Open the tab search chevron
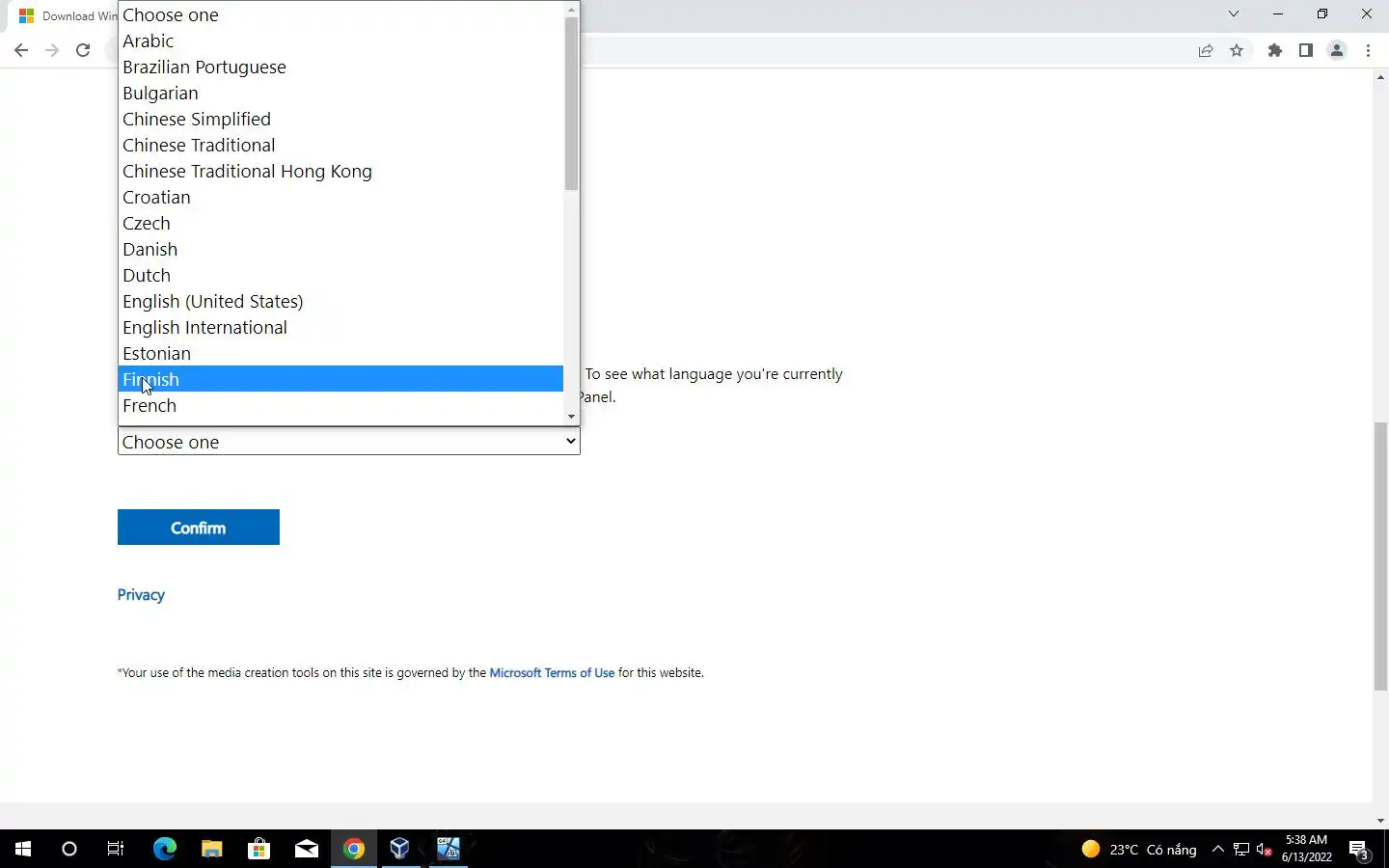The width and height of the screenshot is (1389, 868). point(1234,14)
